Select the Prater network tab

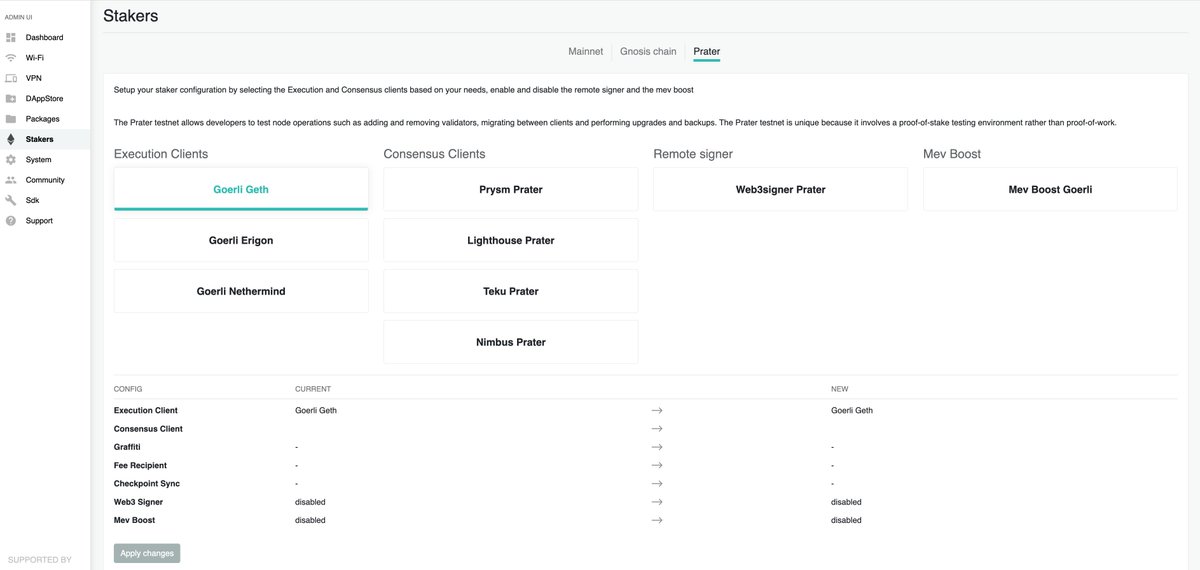(706, 51)
